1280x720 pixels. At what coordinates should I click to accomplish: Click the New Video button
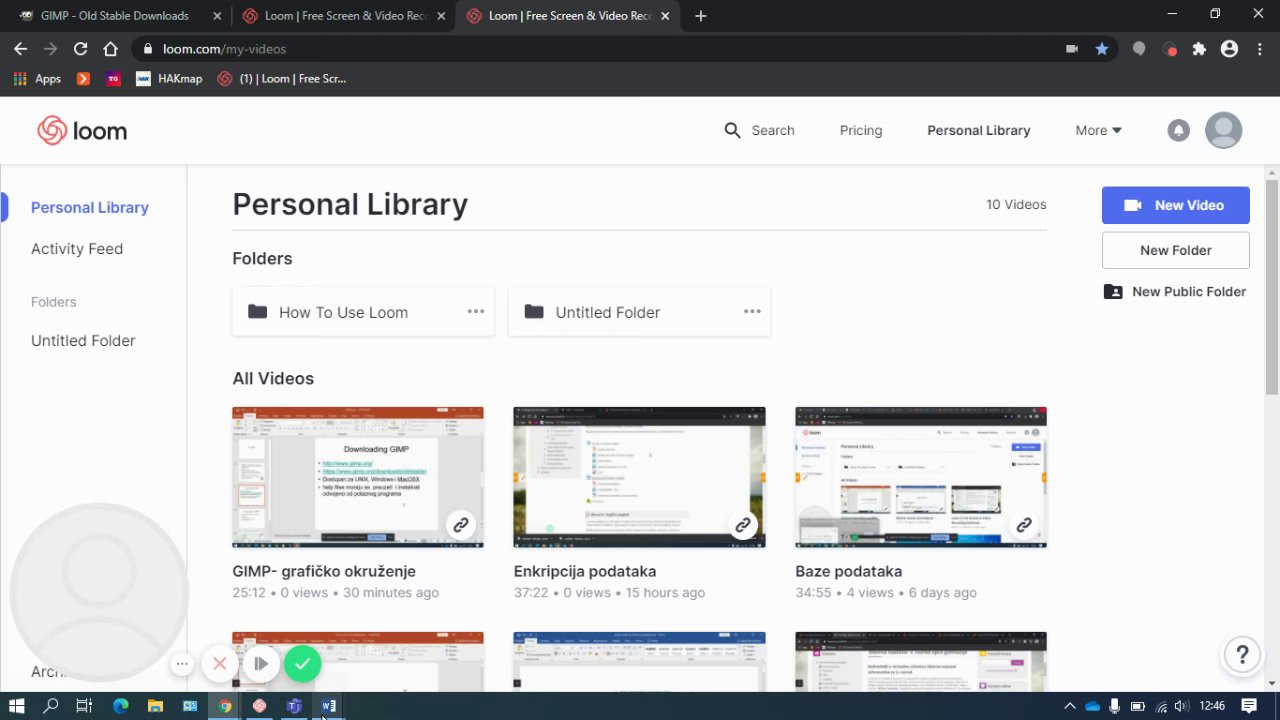coord(1176,205)
